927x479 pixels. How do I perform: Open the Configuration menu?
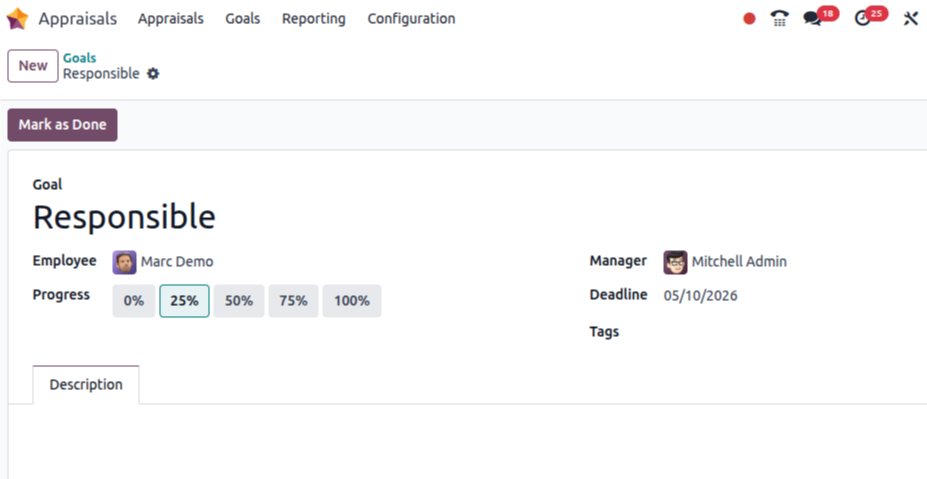click(411, 18)
